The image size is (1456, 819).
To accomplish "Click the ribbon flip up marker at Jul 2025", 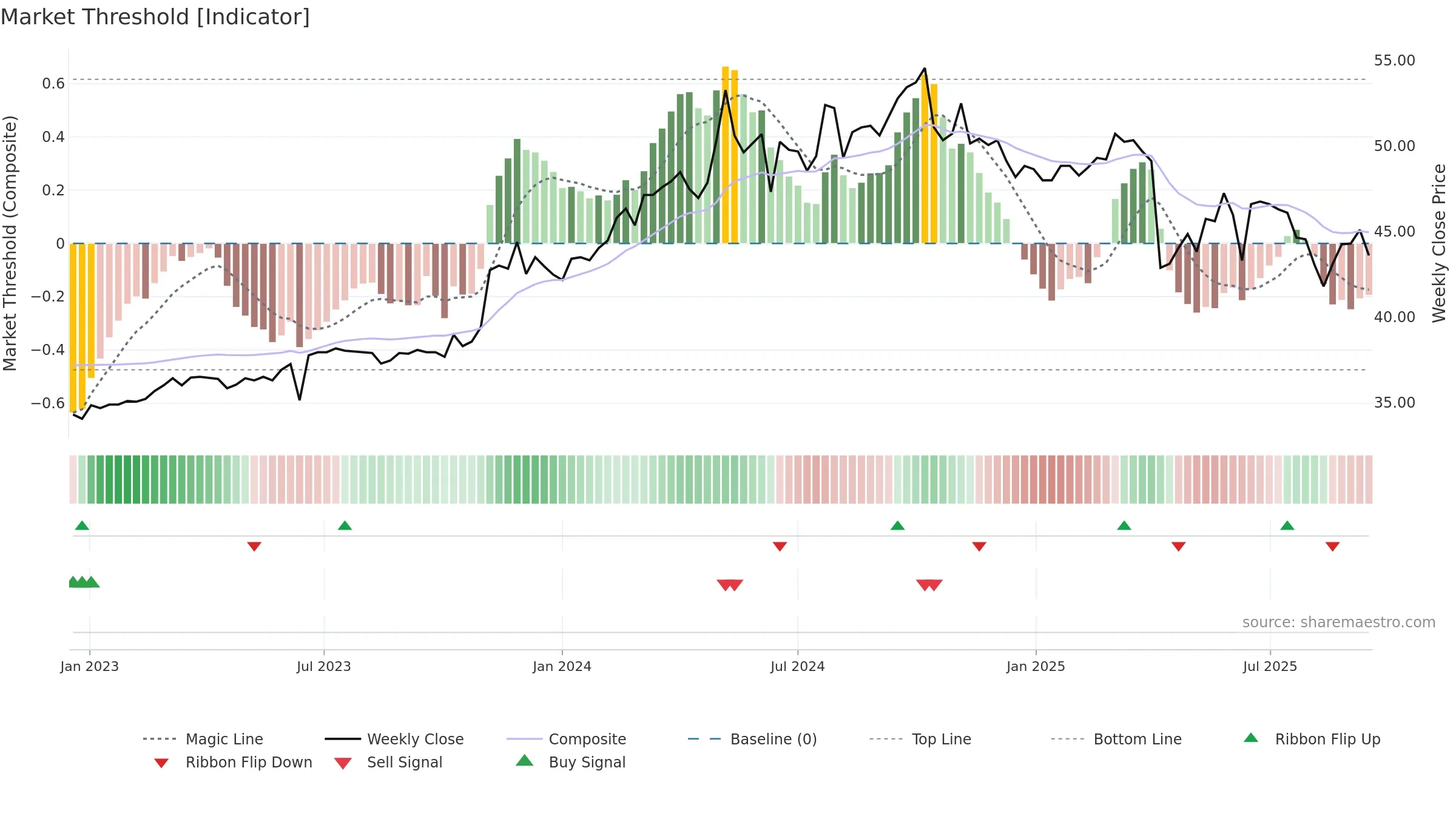I will 1287,525.
